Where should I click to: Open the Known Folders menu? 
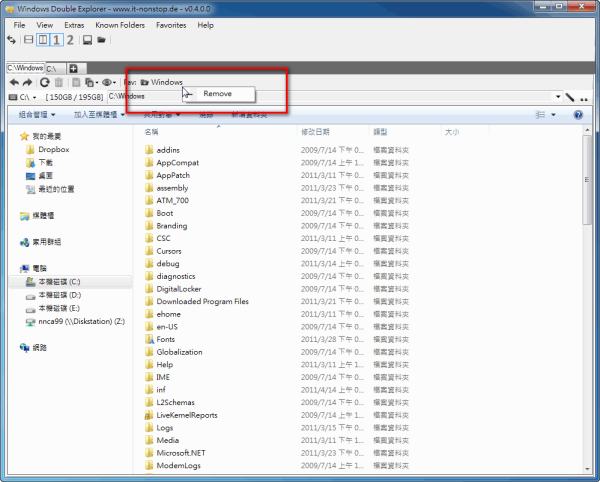point(120,25)
